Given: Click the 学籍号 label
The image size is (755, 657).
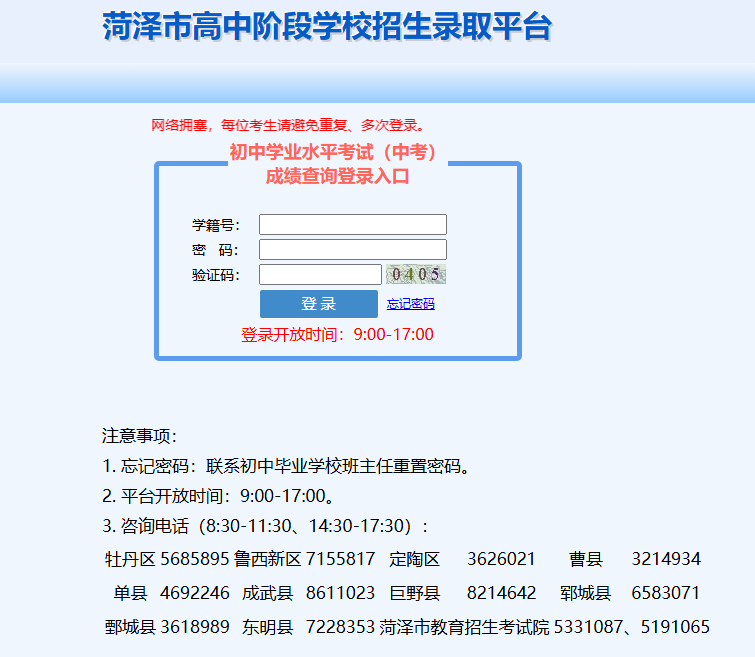Looking at the screenshot, I should click(216, 225).
